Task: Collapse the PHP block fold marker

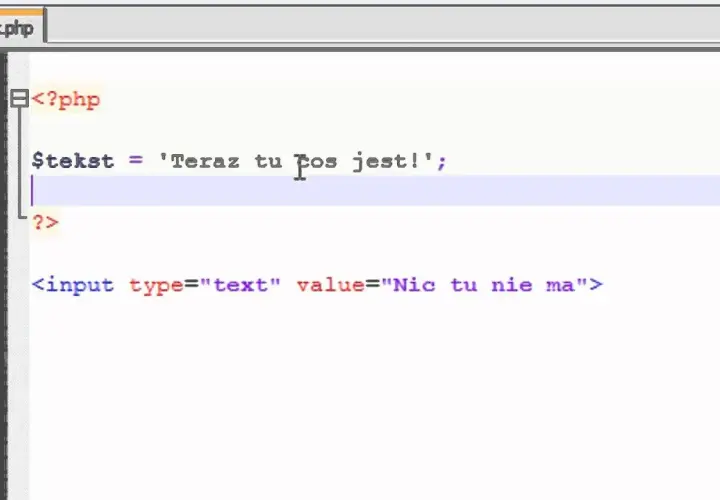Action: click(19, 99)
